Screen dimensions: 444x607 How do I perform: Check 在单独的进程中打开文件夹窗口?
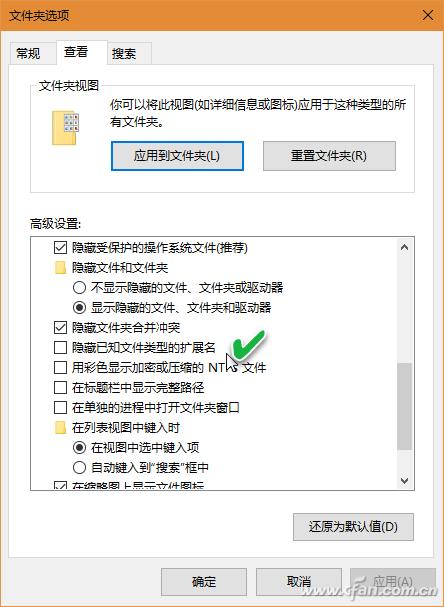coord(60,408)
